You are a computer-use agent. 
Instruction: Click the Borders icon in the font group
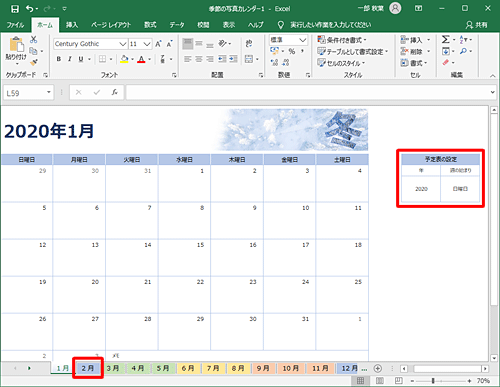(103, 59)
